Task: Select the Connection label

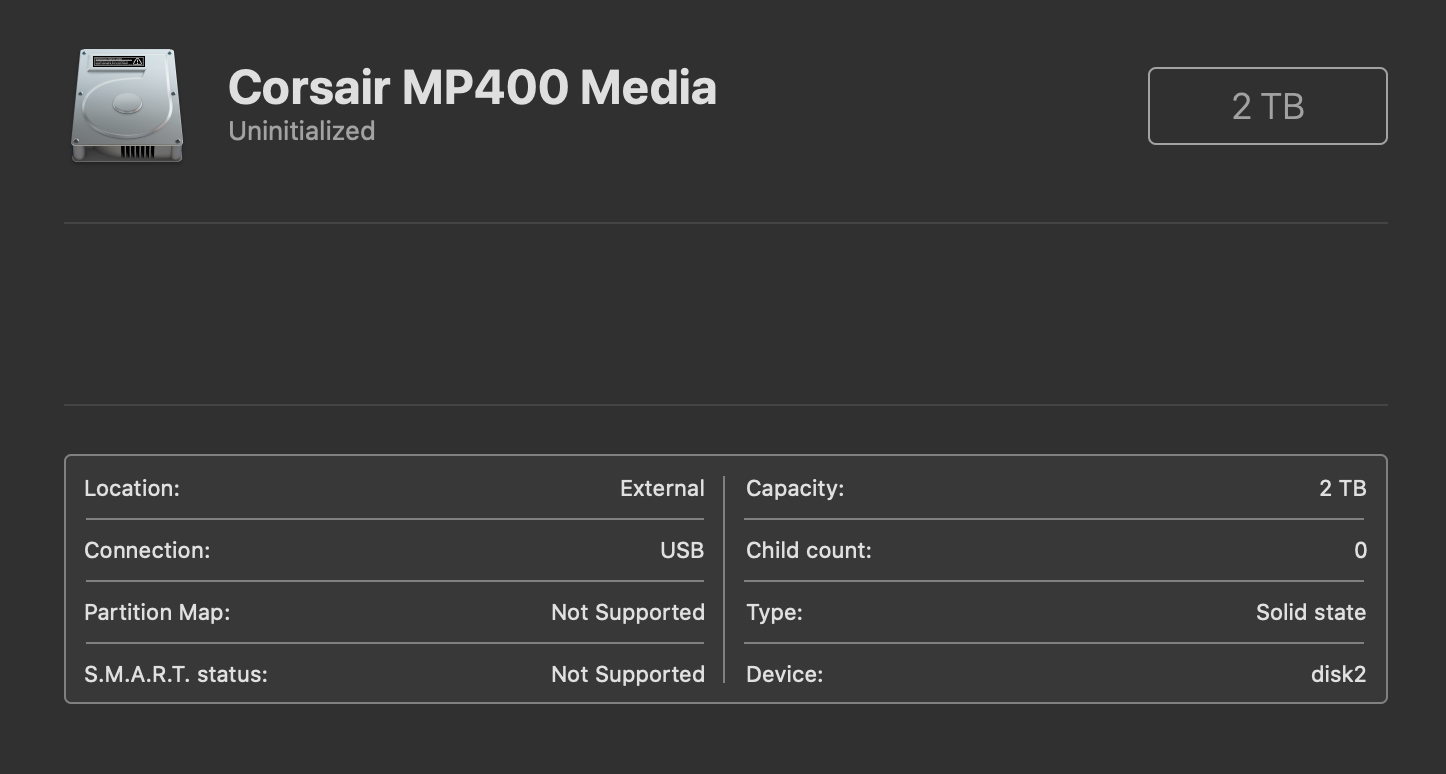Action: [147, 550]
